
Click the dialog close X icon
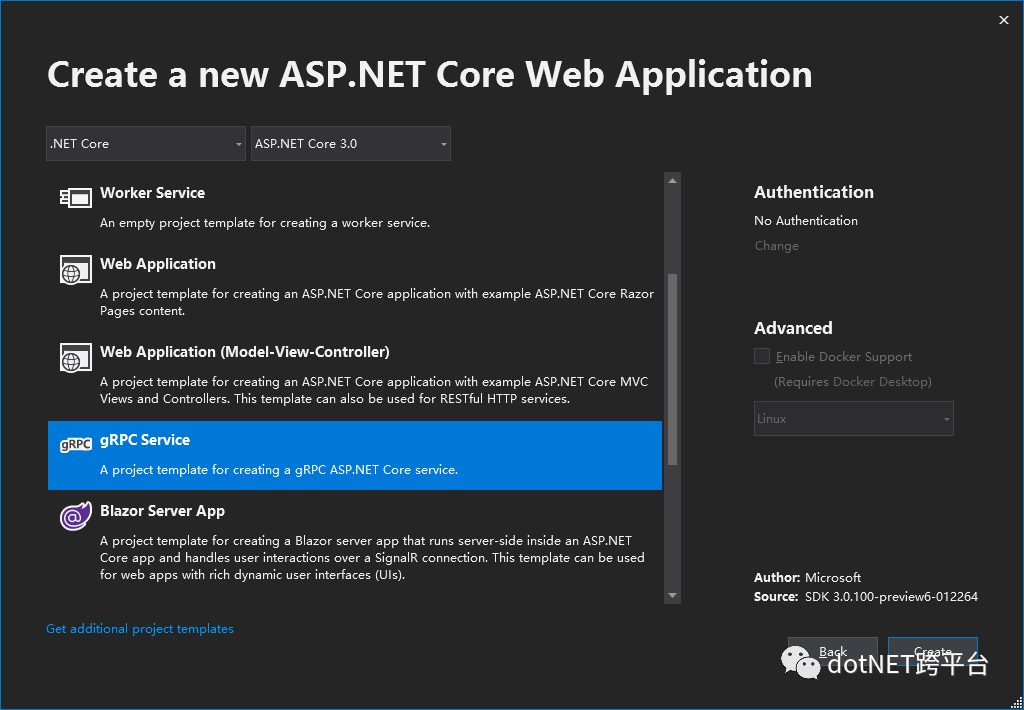pos(1003,19)
